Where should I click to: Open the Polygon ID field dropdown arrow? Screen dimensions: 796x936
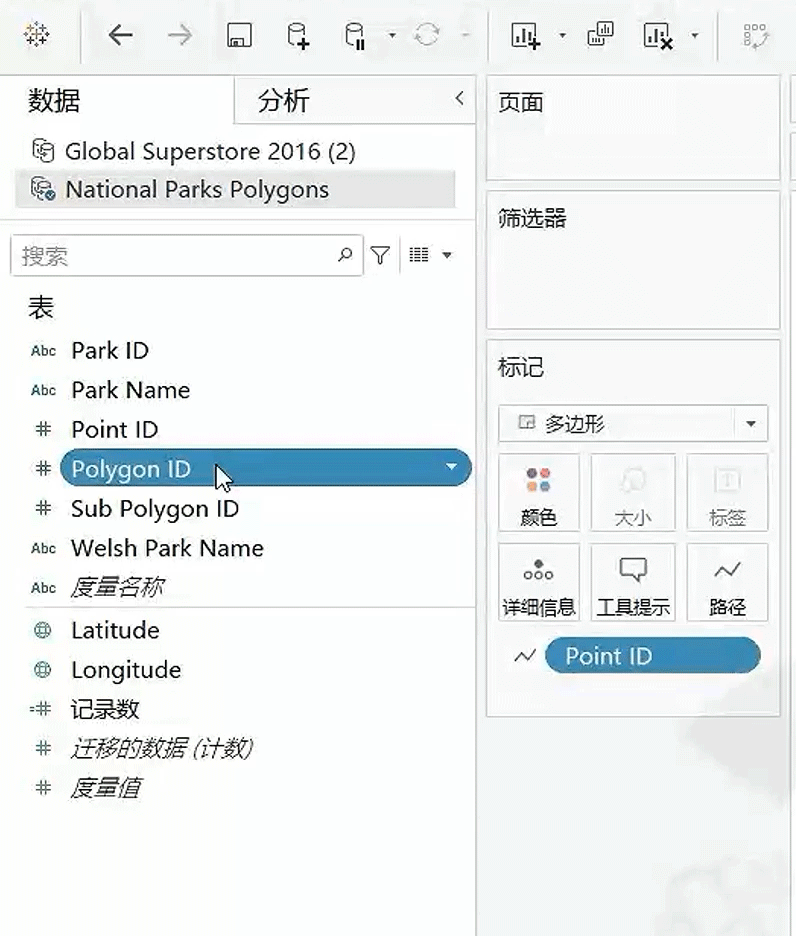[x=451, y=467]
